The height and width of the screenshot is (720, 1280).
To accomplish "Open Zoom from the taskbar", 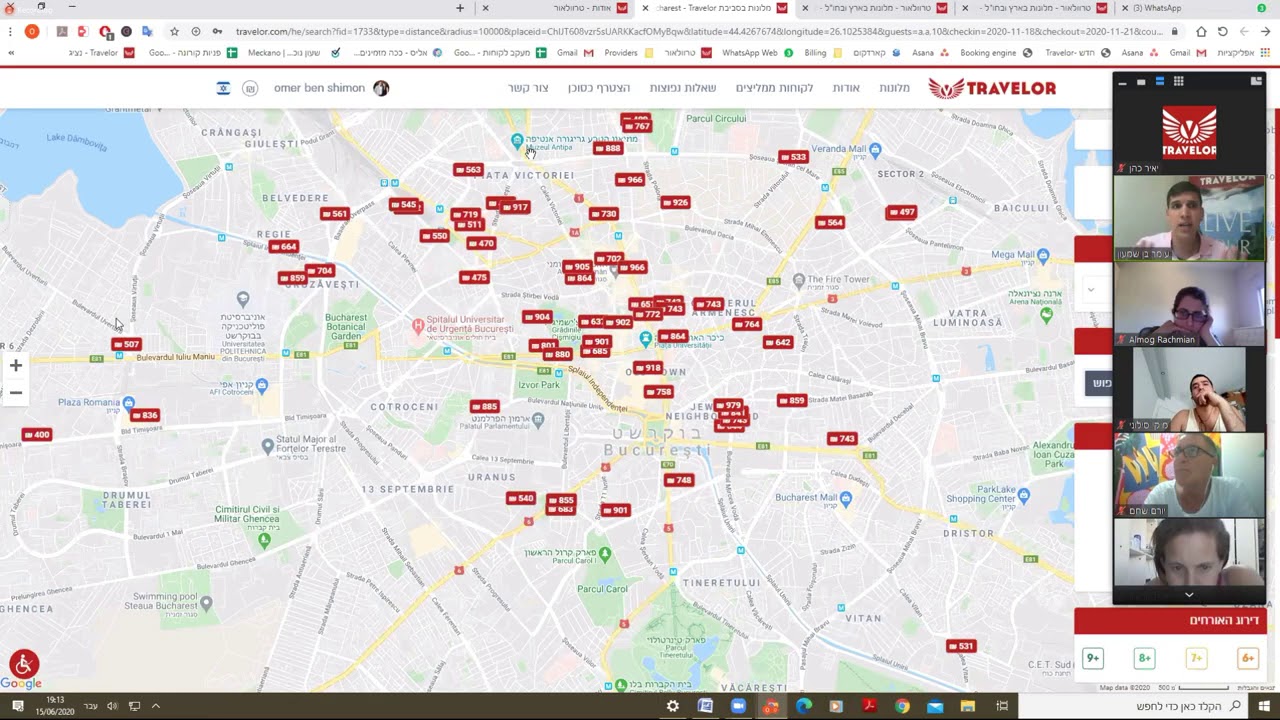I will [x=738, y=706].
